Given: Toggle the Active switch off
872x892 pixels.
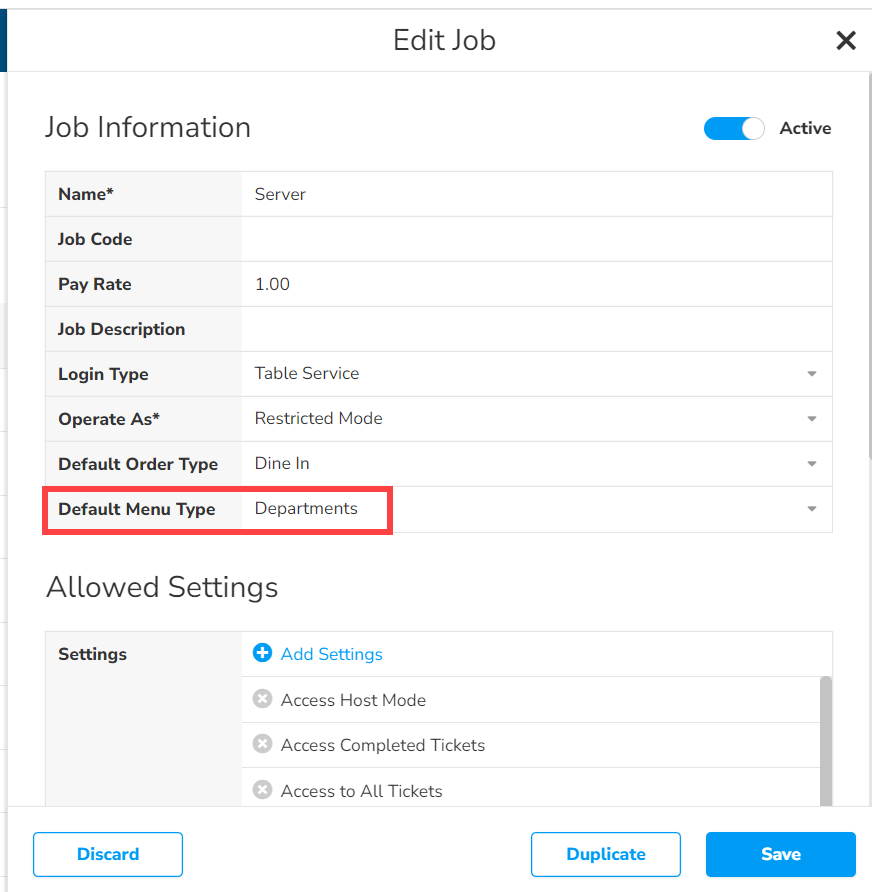Looking at the screenshot, I should [x=734, y=128].
